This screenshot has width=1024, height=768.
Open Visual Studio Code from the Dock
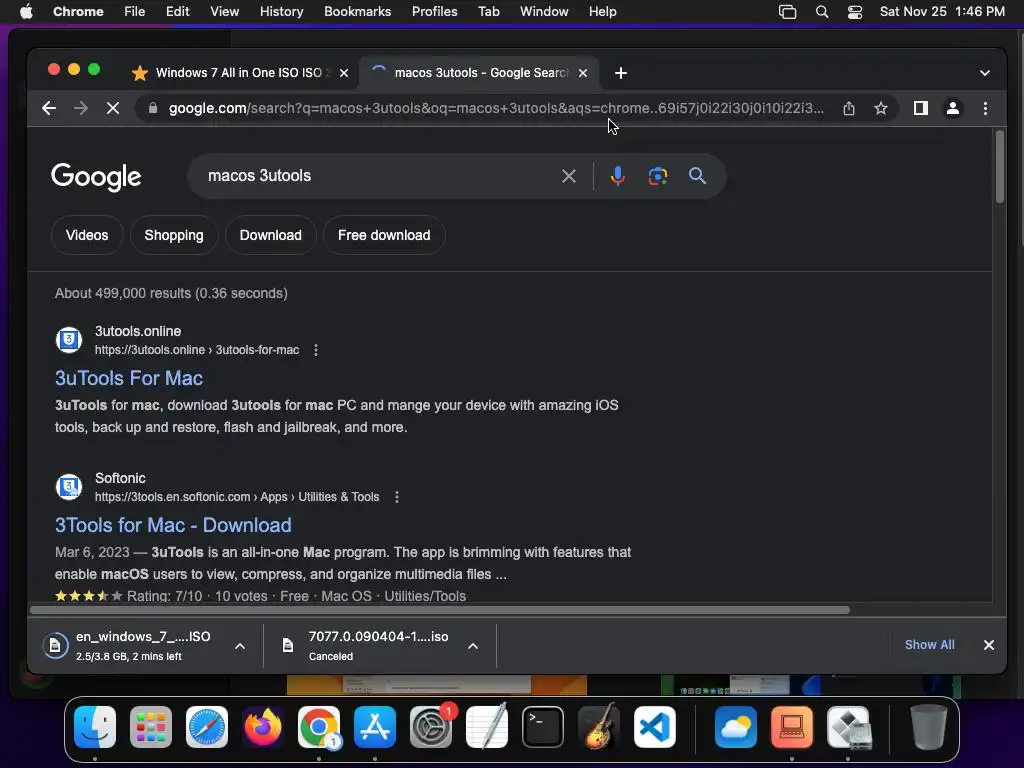point(655,727)
